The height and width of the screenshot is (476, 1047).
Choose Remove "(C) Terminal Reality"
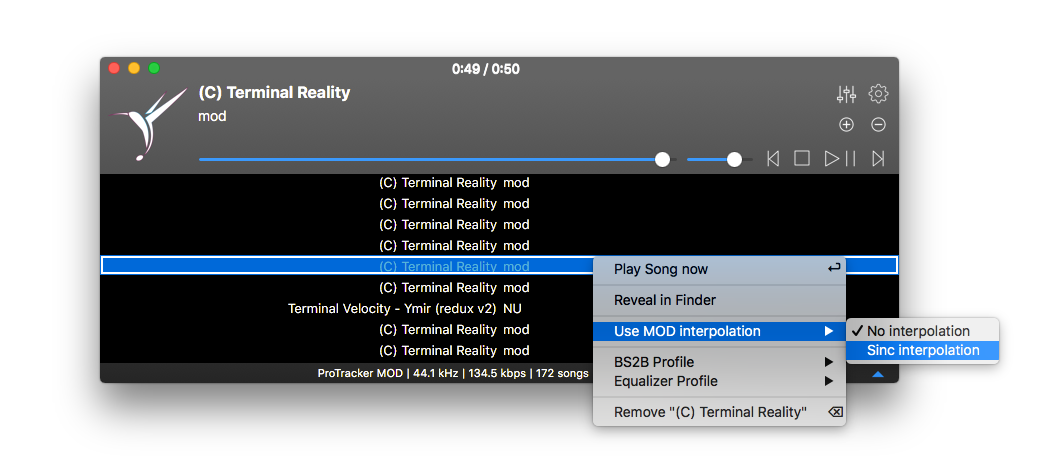[x=719, y=413]
